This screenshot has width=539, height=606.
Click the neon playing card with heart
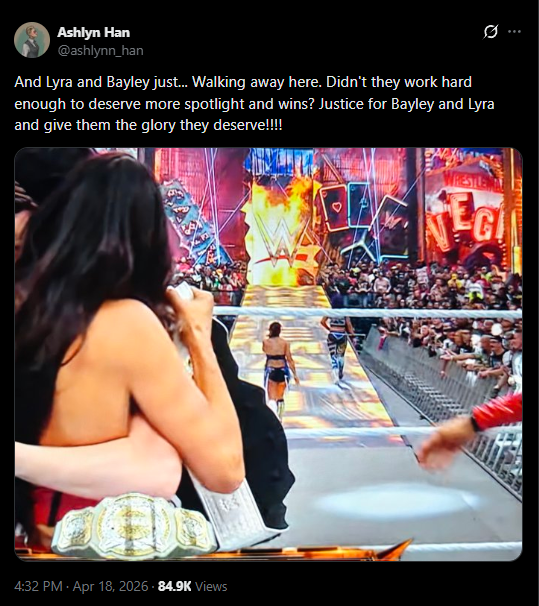(335, 209)
